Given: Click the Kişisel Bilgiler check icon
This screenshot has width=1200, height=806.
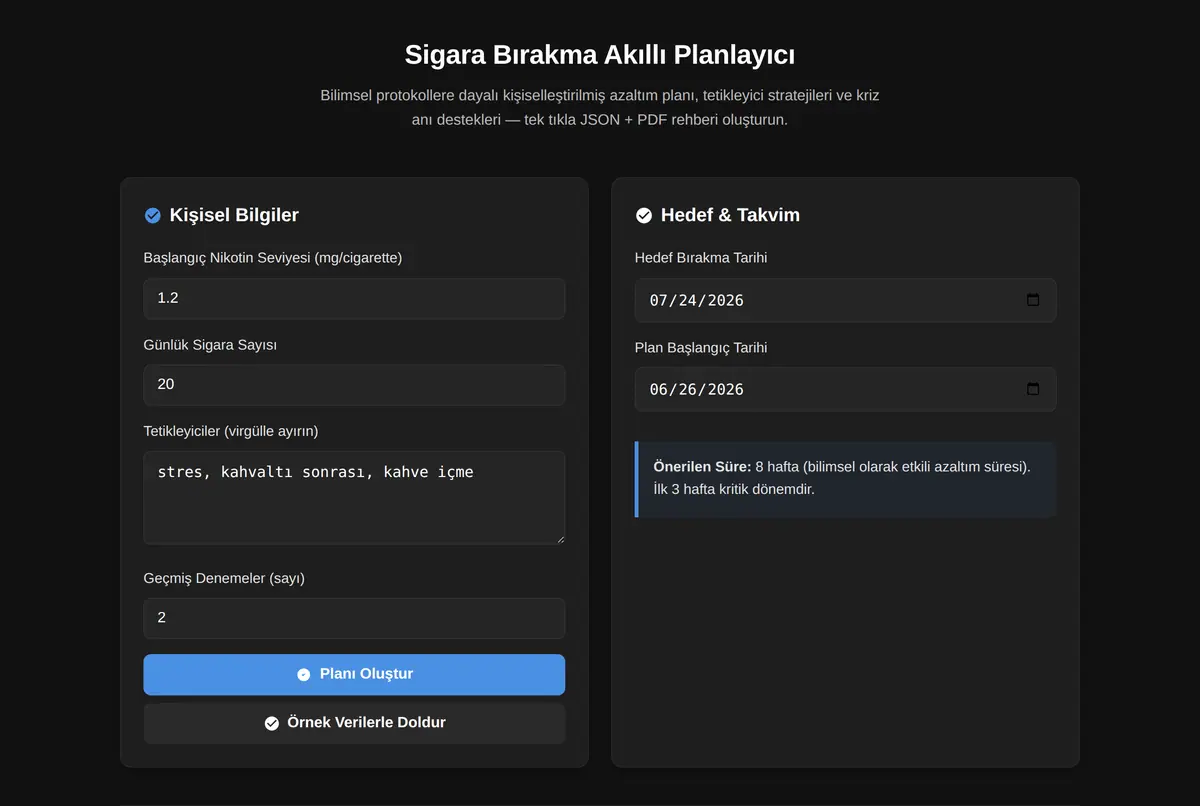Looking at the screenshot, I should pyautogui.click(x=153, y=215).
